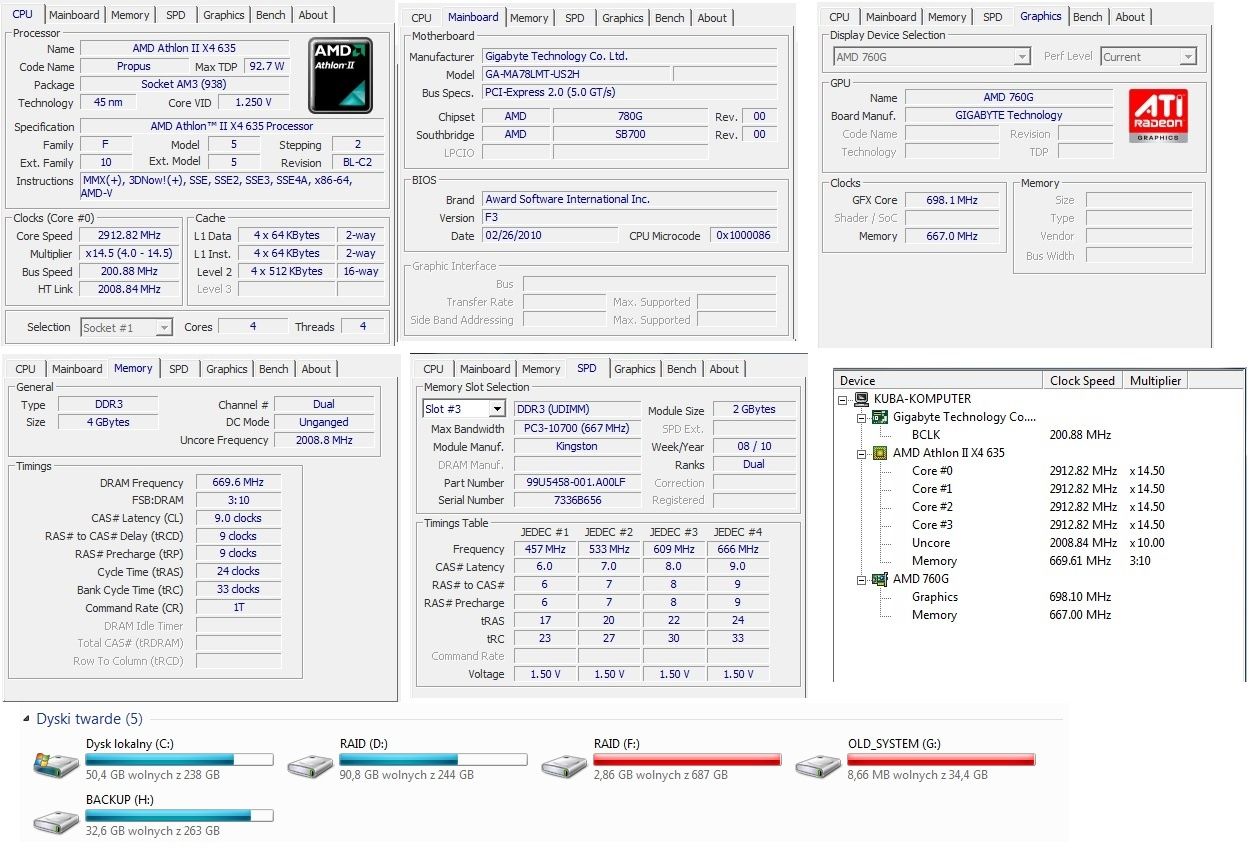Click the Serial Number 7336B656
1249x849 pixels.
click(x=577, y=500)
